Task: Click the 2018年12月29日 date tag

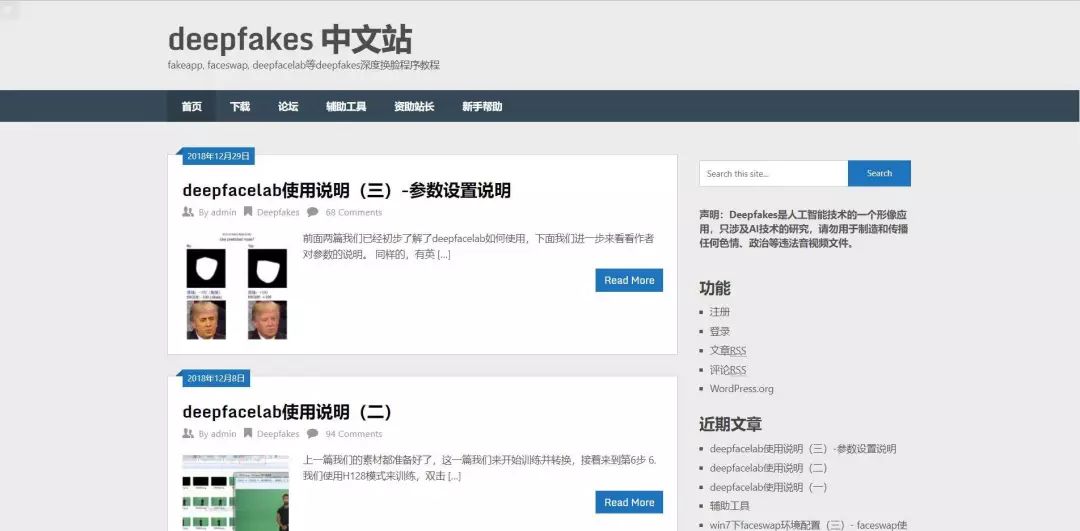Action: (218, 156)
